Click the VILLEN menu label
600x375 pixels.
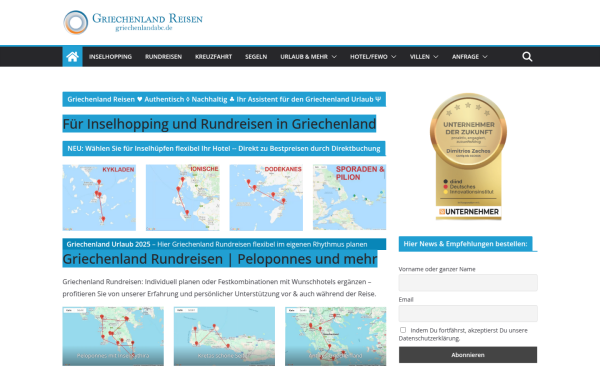[x=420, y=57]
